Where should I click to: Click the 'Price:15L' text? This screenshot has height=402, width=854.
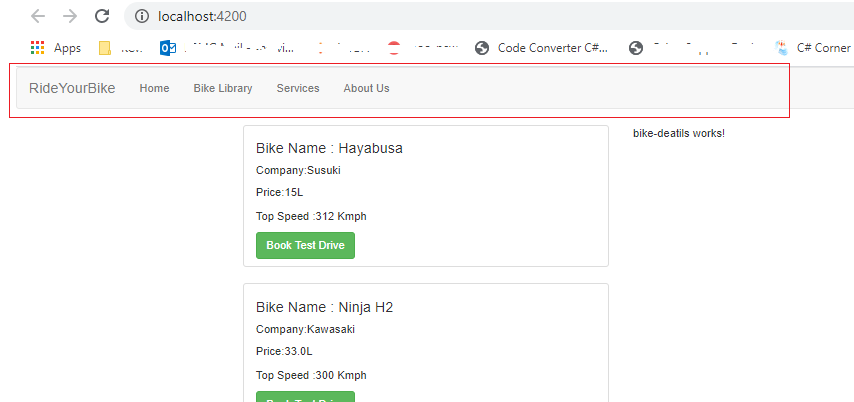point(279,192)
